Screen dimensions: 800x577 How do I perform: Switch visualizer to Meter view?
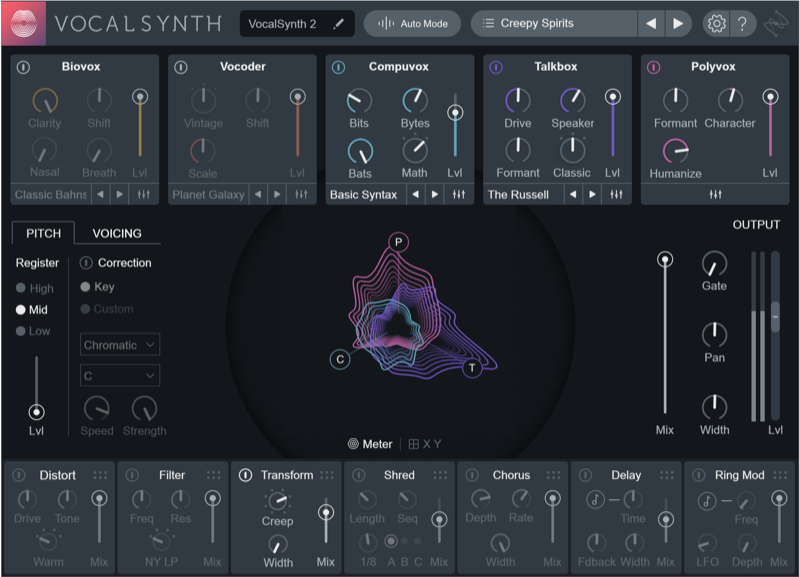pos(370,444)
